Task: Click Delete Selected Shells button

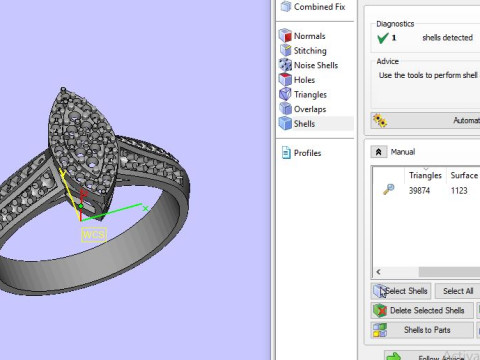Action: pyautogui.click(x=422, y=310)
